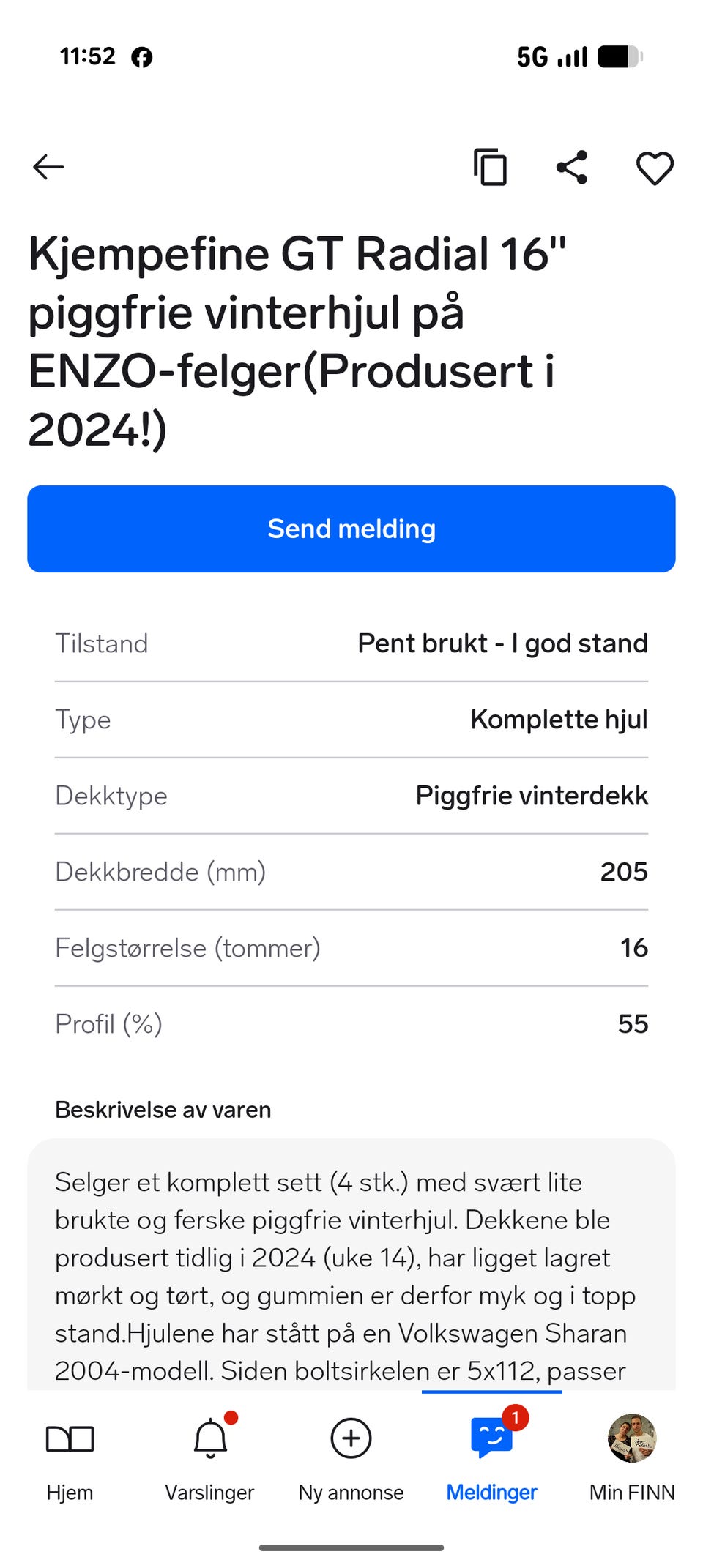Select the Tilstand row

(351, 643)
